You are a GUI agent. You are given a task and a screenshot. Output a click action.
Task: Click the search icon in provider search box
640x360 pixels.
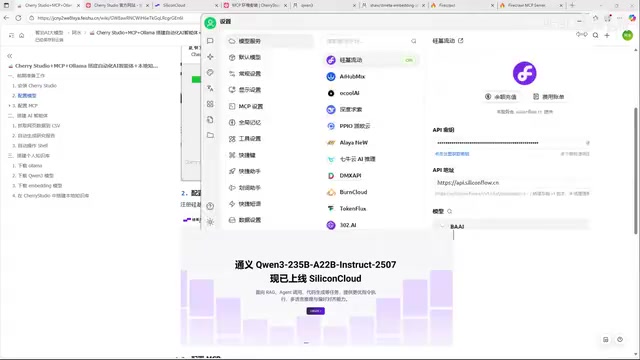point(413,41)
